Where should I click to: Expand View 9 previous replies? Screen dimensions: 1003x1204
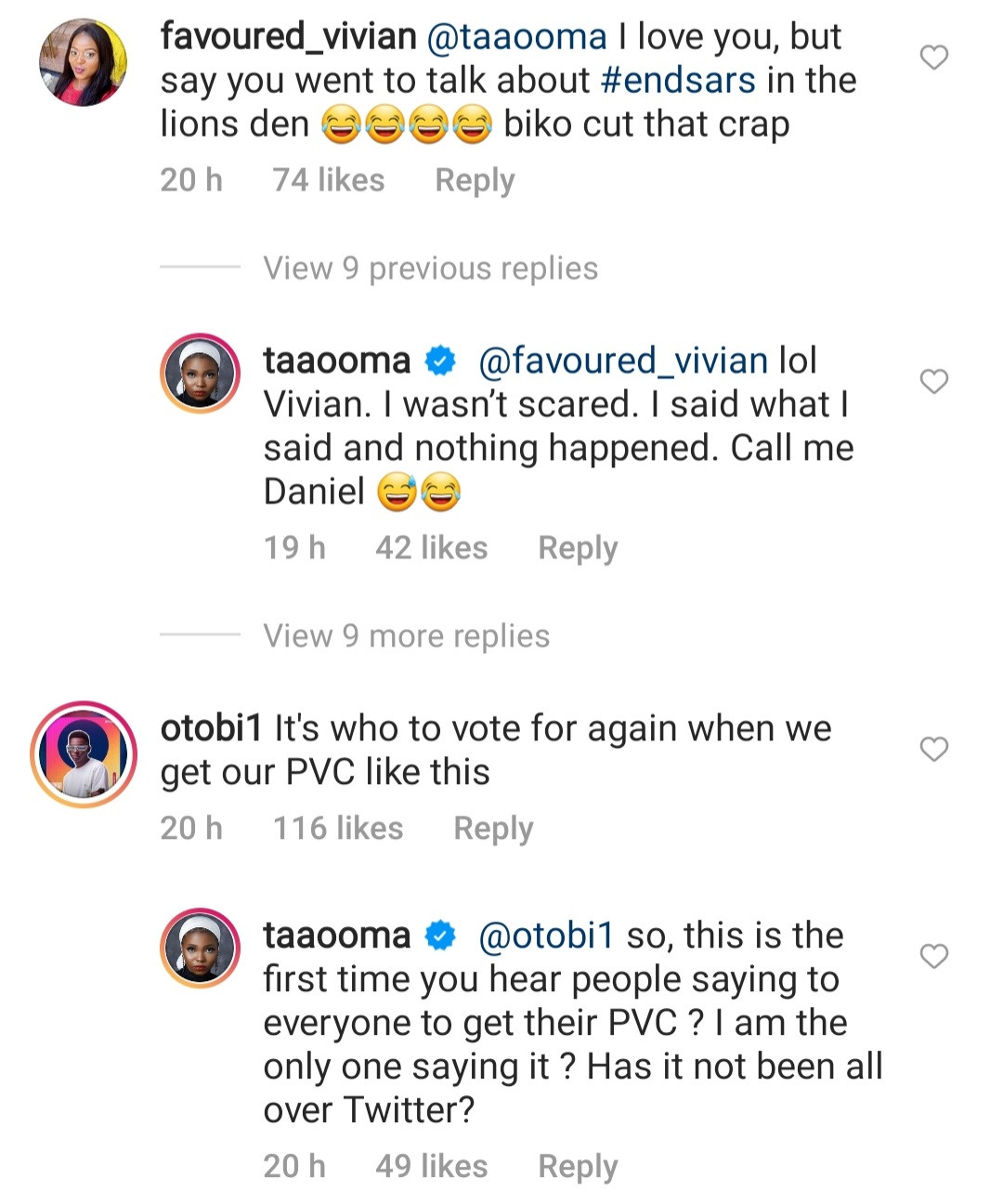[x=430, y=268]
